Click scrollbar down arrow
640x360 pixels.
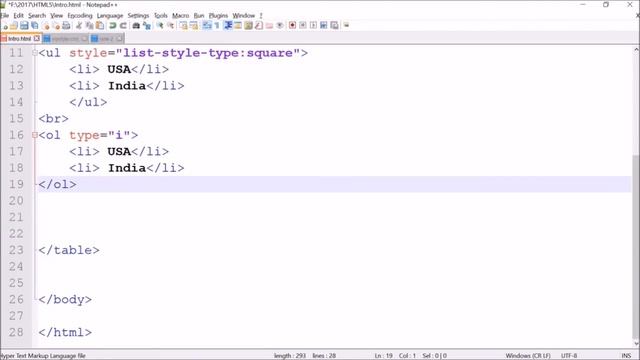(636, 344)
